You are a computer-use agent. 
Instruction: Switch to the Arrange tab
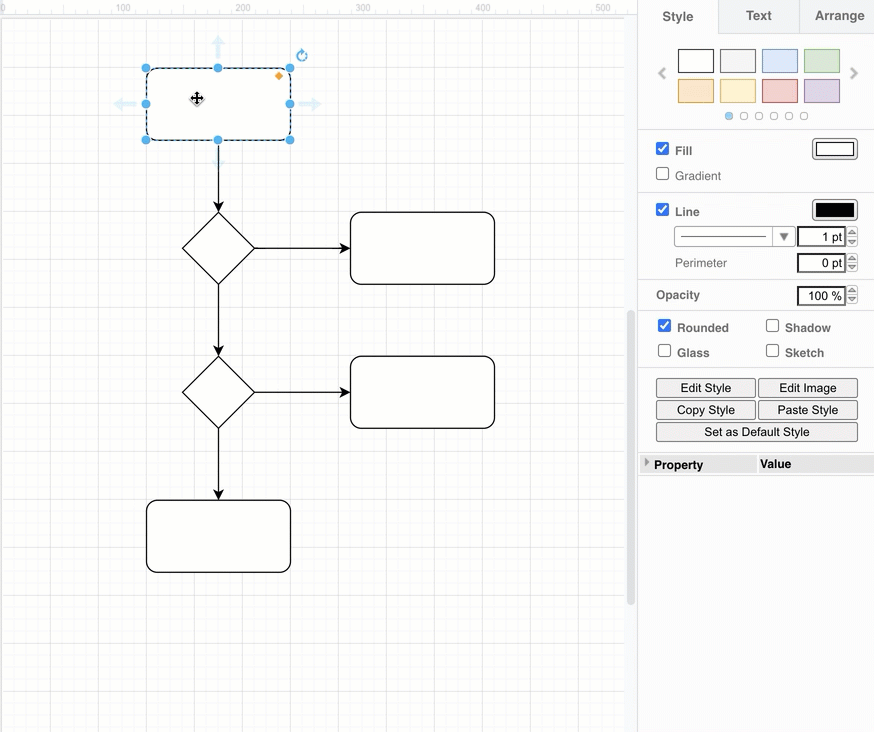(x=838, y=16)
